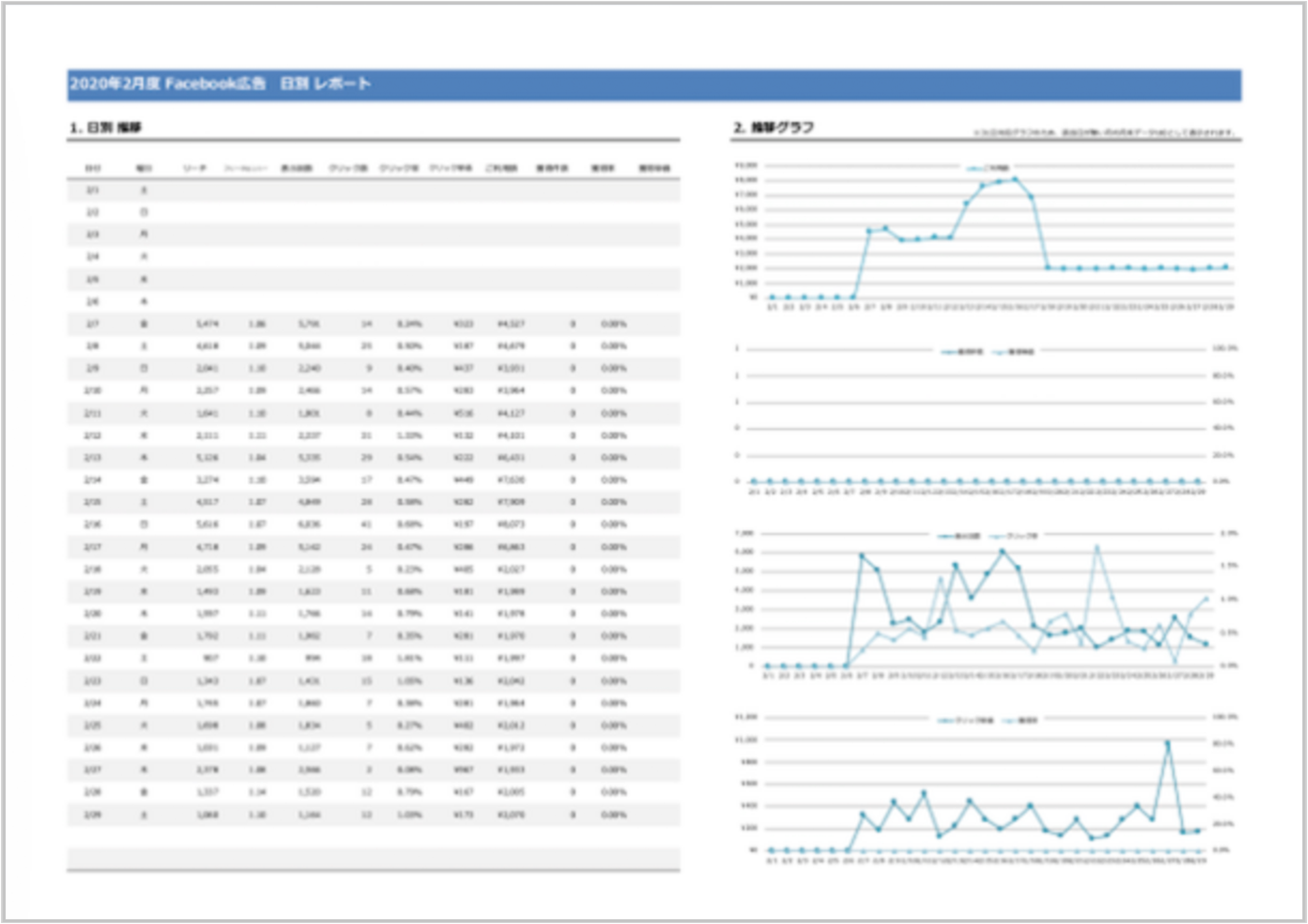Viewport: 1308px width, 924px height.
Task: Click the clicks value 17 in 2/14 row
Action: click(366, 480)
